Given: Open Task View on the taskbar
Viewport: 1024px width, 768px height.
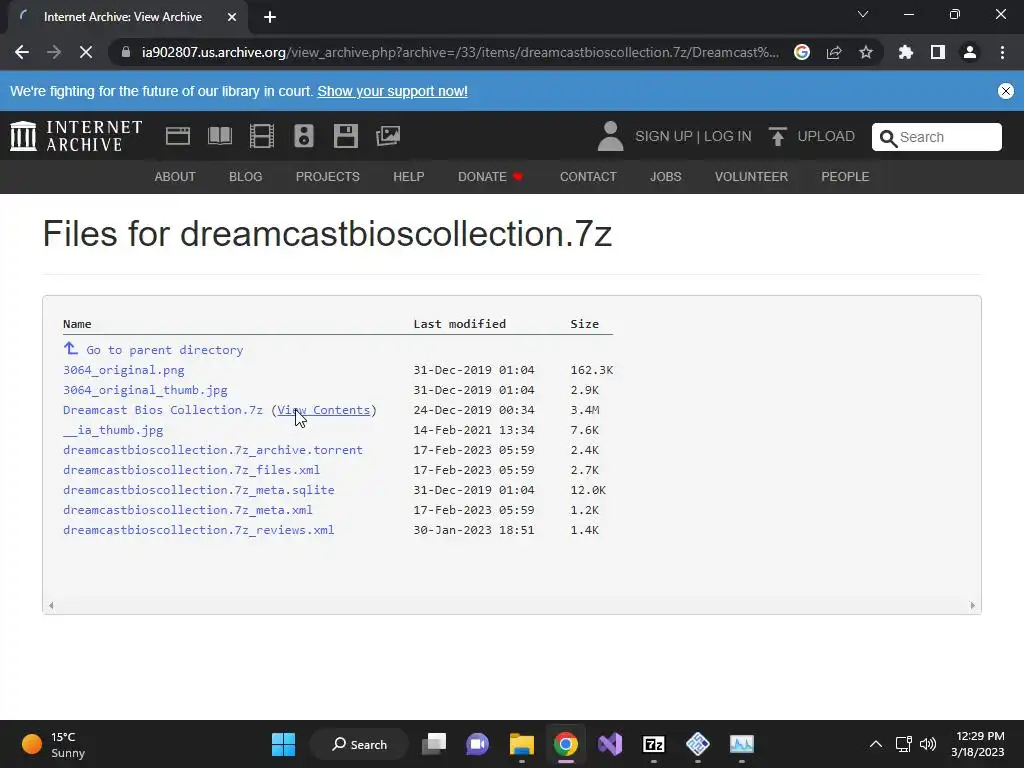Looking at the screenshot, I should pos(434,744).
